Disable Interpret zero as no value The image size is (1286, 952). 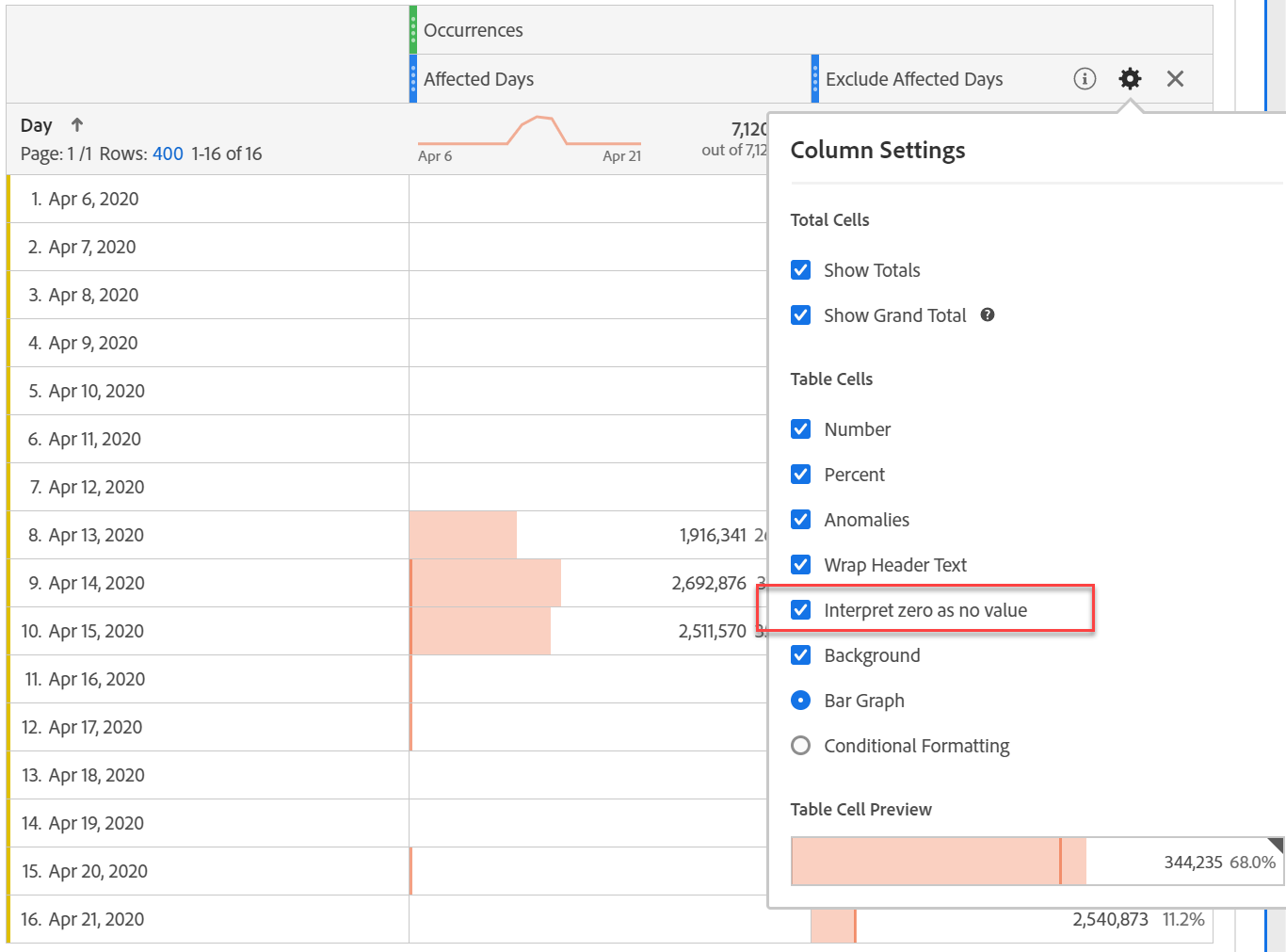tap(801, 610)
